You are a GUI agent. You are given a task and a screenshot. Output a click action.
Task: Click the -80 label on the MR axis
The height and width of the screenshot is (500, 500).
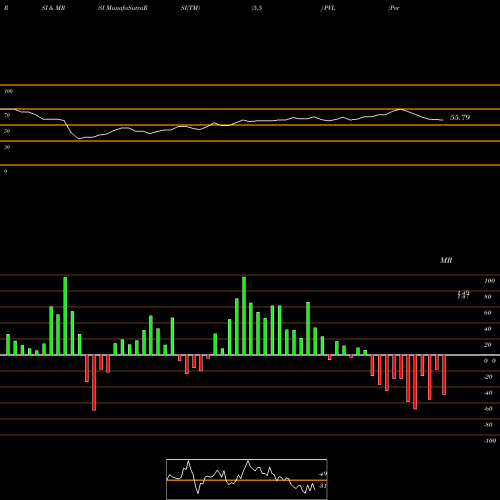[488, 425]
